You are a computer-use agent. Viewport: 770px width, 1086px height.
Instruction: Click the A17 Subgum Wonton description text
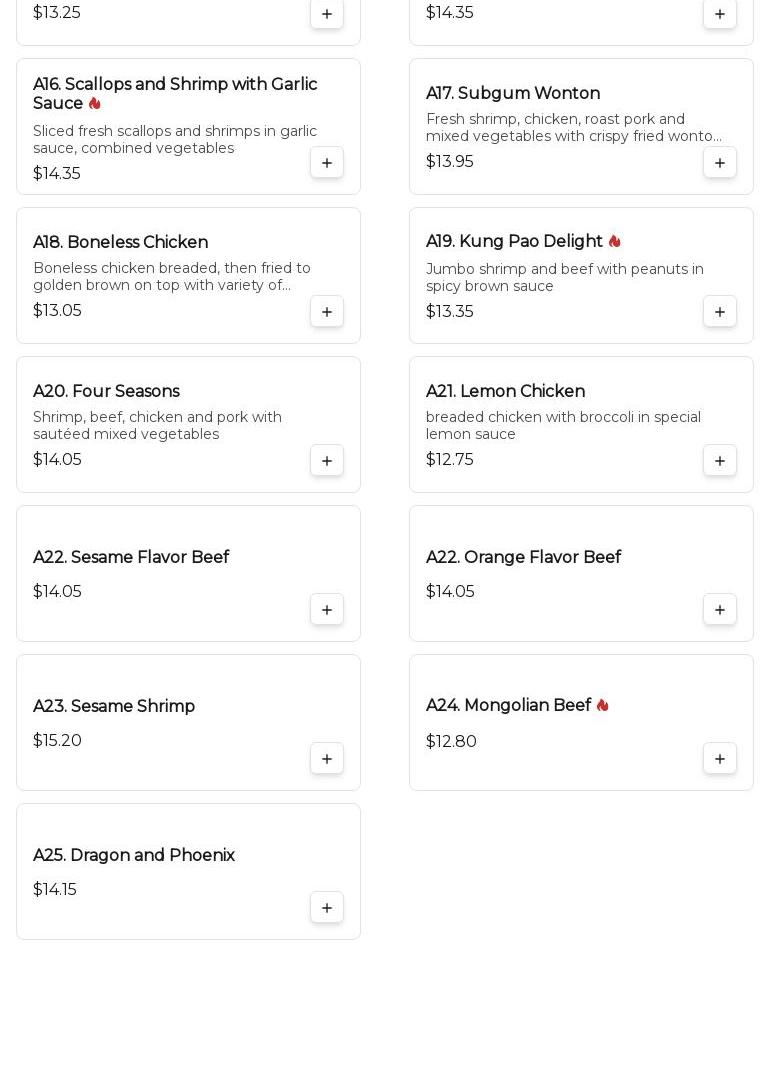573,128
